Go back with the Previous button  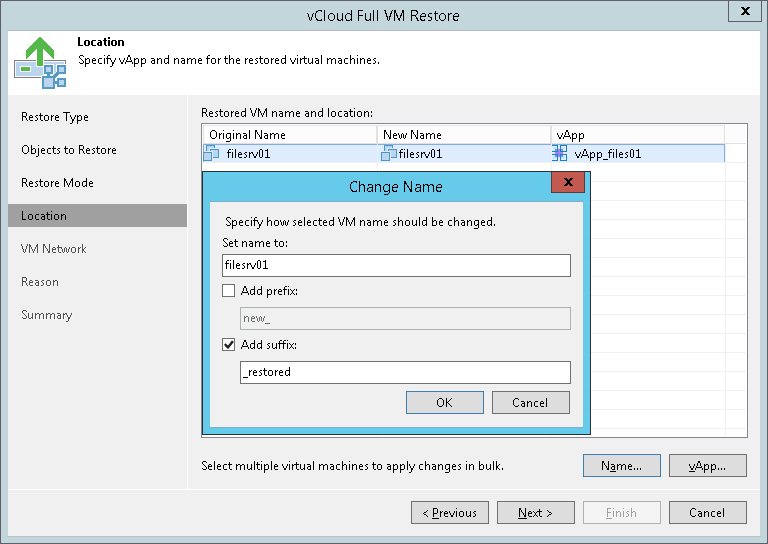450,513
